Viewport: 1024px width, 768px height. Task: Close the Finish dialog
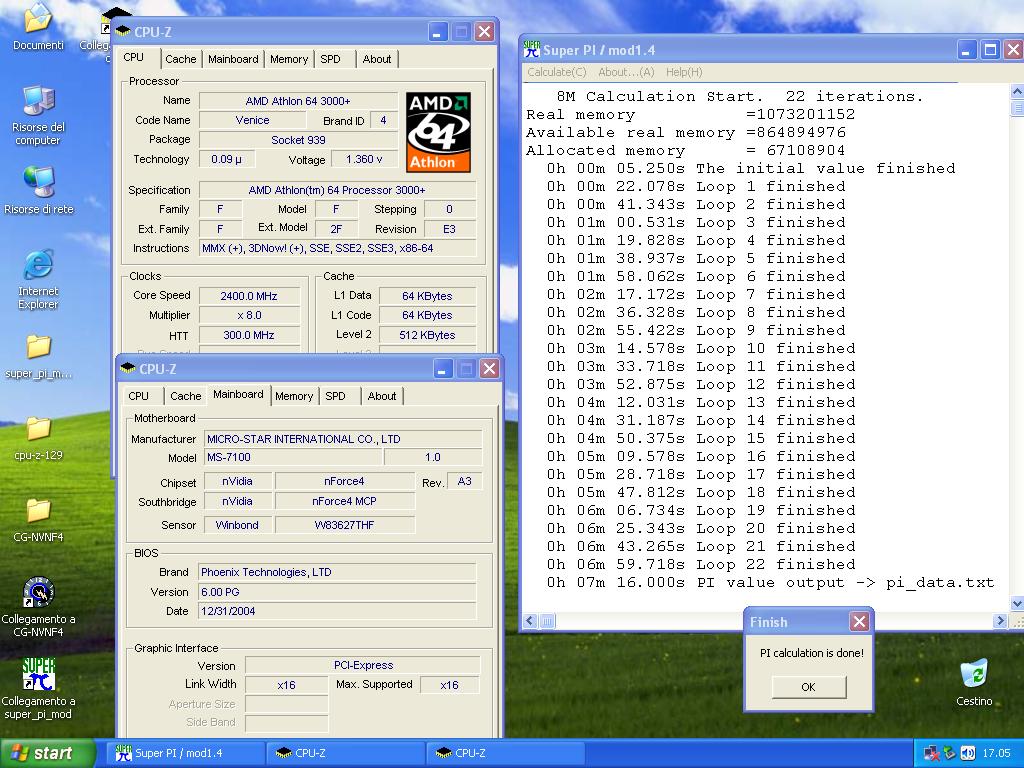(x=859, y=622)
